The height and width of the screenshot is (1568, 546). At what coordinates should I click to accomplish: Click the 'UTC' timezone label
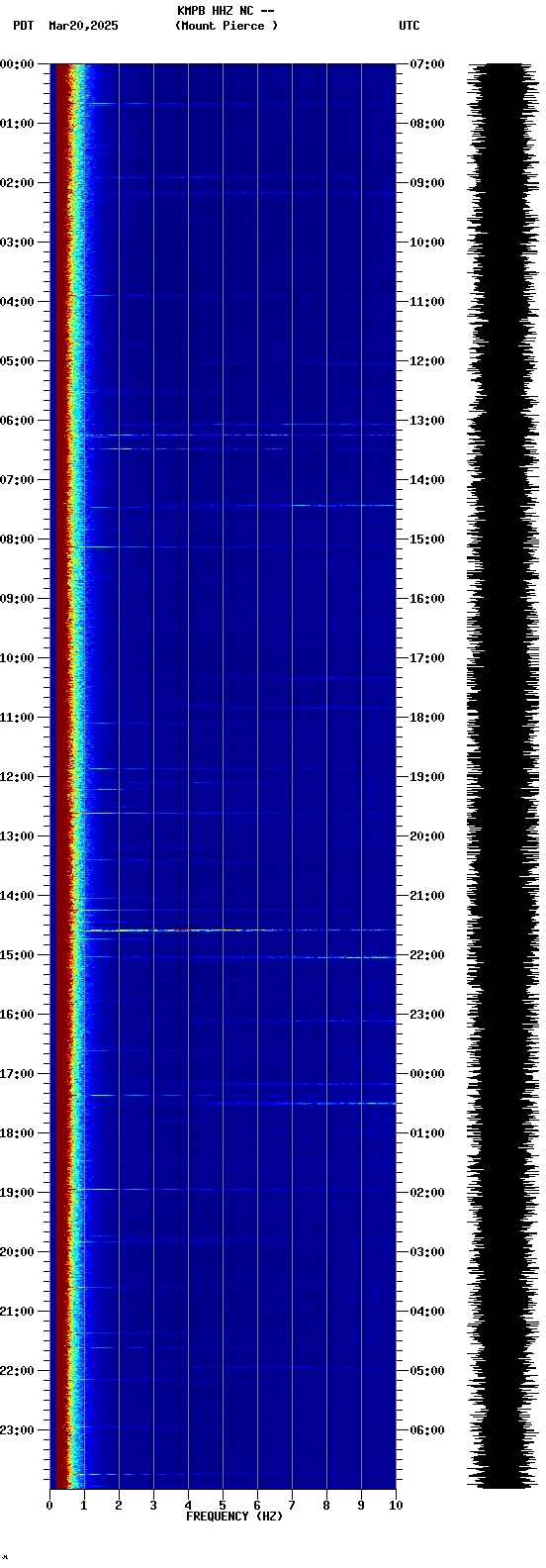coord(409,26)
